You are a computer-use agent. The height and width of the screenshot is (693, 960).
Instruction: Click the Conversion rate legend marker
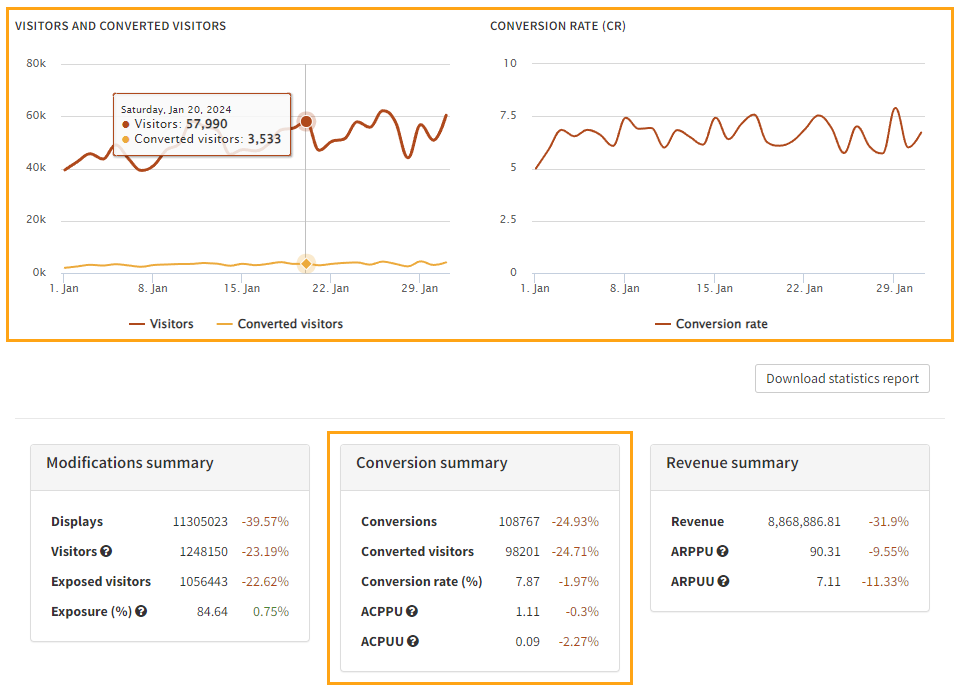664,323
